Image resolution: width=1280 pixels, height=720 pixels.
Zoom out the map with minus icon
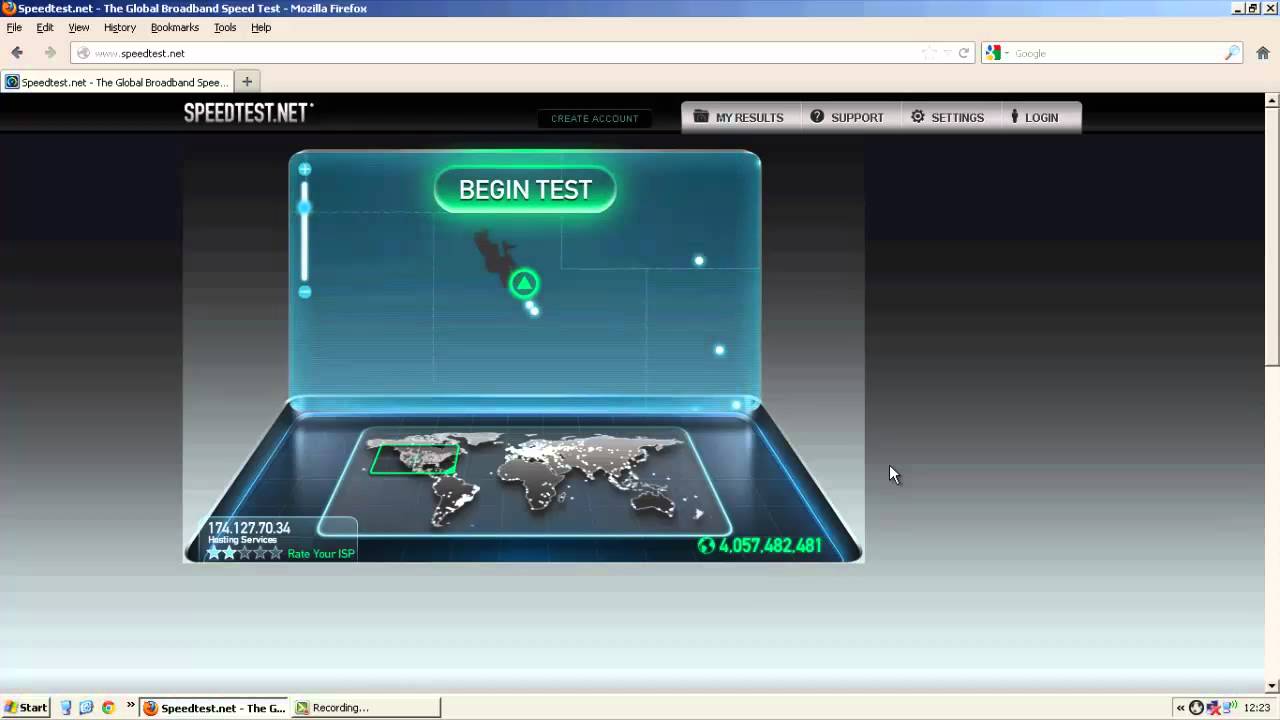305,292
